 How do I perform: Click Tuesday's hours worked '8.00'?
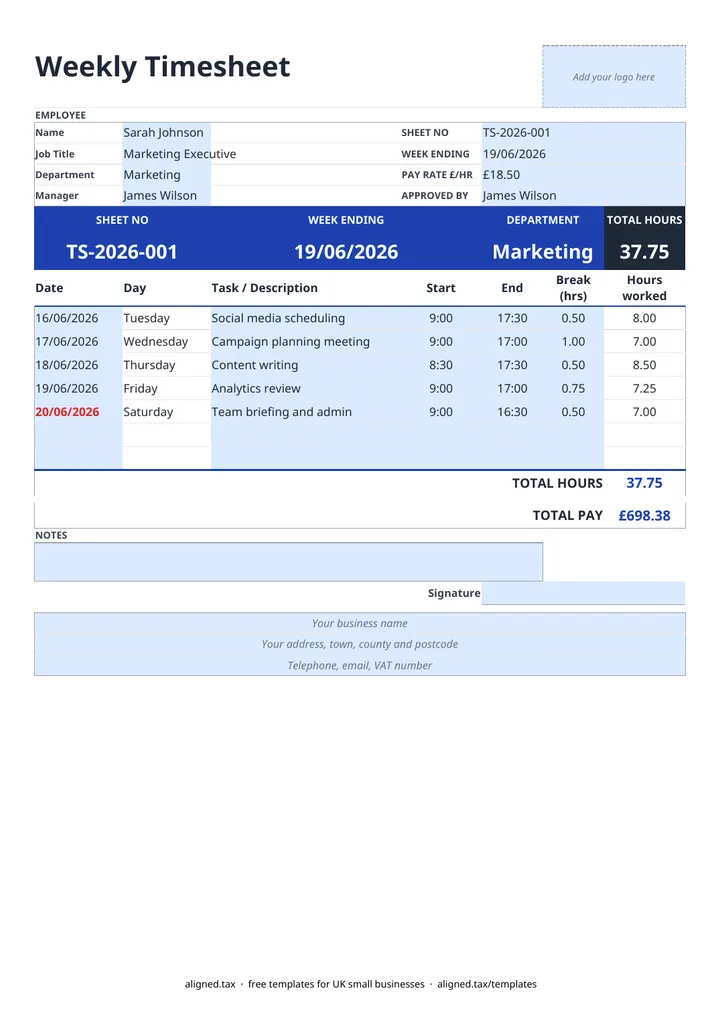[x=644, y=318]
